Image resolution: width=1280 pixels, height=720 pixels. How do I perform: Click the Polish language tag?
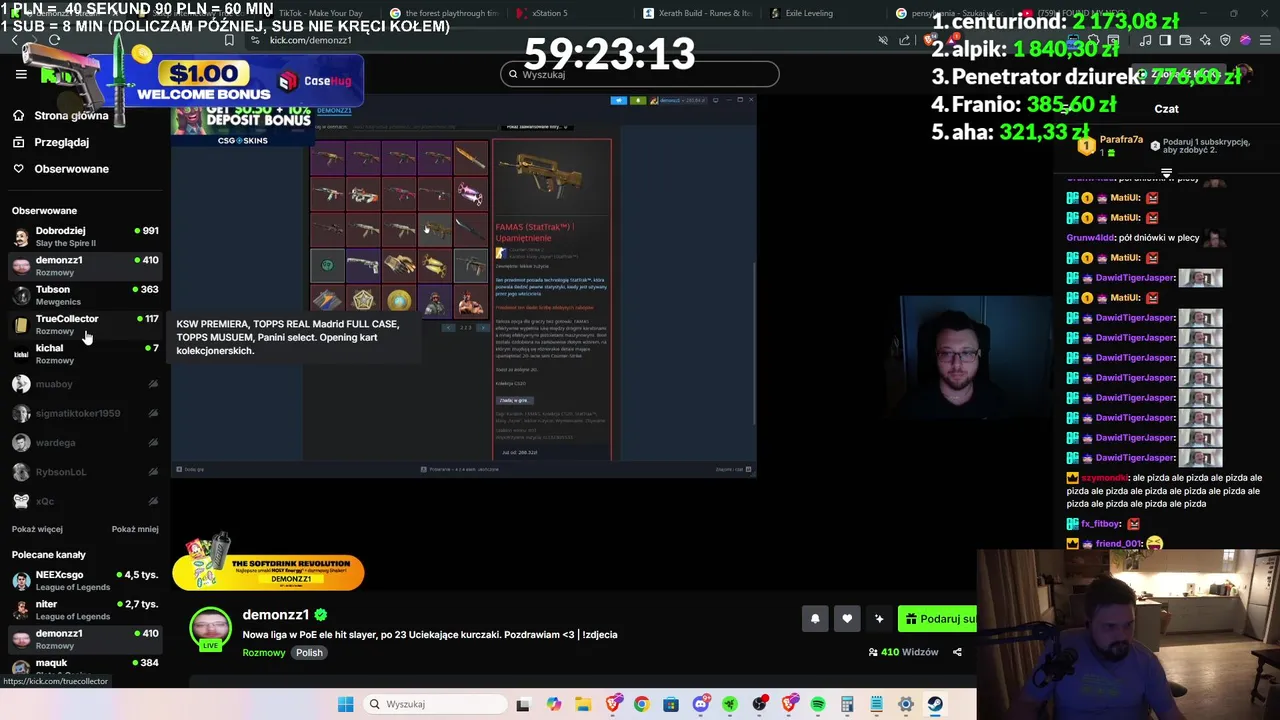coord(309,652)
